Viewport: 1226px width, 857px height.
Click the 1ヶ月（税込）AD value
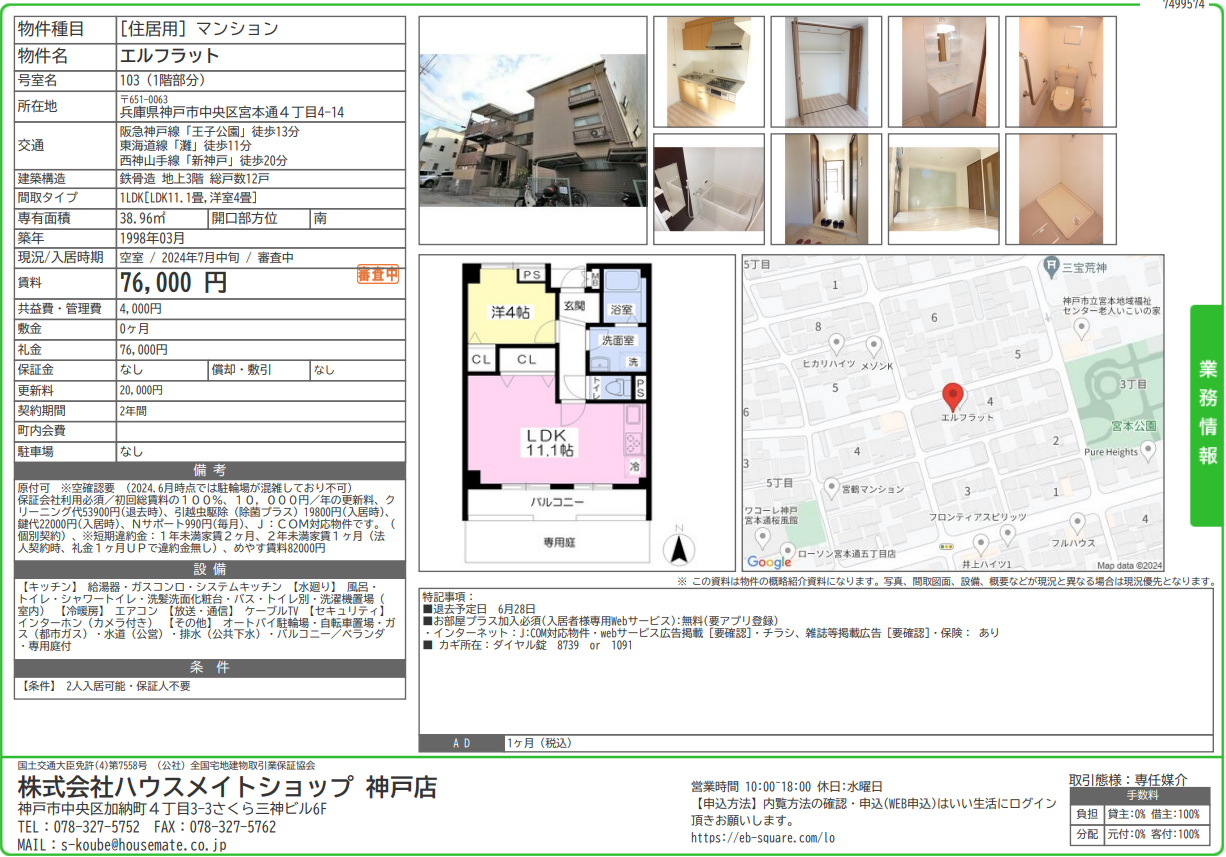point(541,743)
